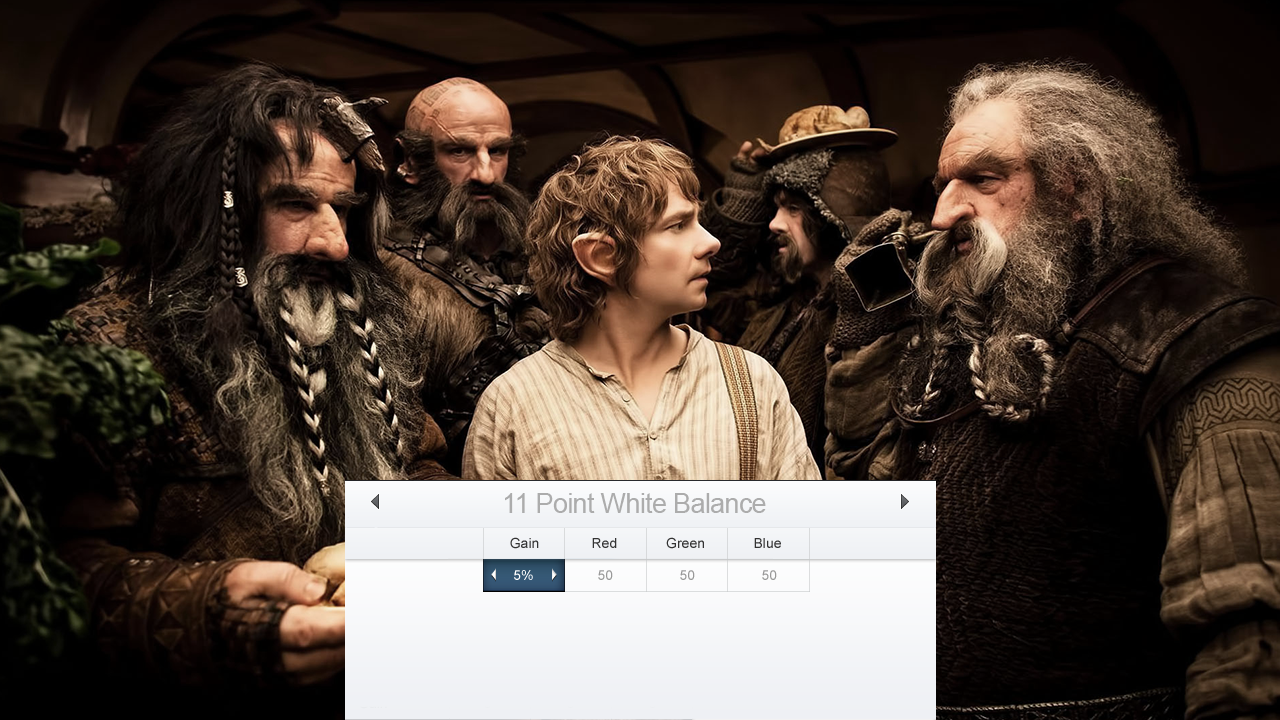The width and height of the screenshot is (1280, 720).
Task: Click the 11 Point White Balance title
Action: [634, 503]
